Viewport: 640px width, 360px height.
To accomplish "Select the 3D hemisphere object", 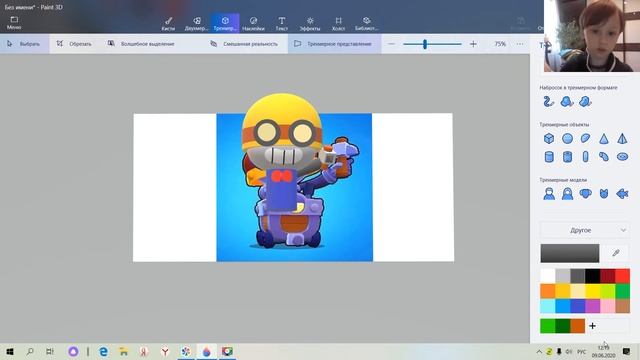I will pyautogui.click(x=585, y=138).
